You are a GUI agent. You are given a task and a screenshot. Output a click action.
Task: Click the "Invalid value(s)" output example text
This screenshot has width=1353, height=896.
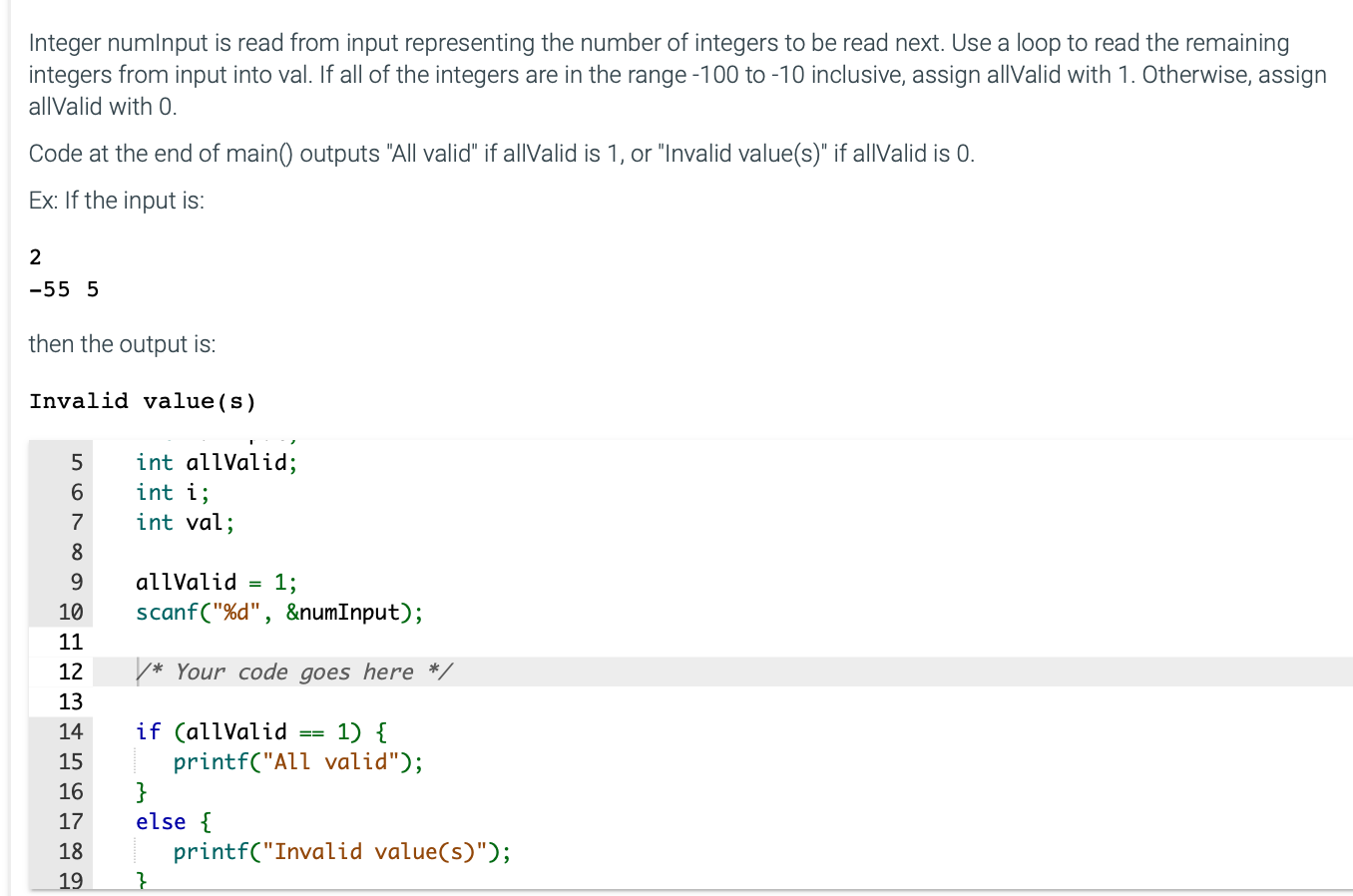point(143,400)
